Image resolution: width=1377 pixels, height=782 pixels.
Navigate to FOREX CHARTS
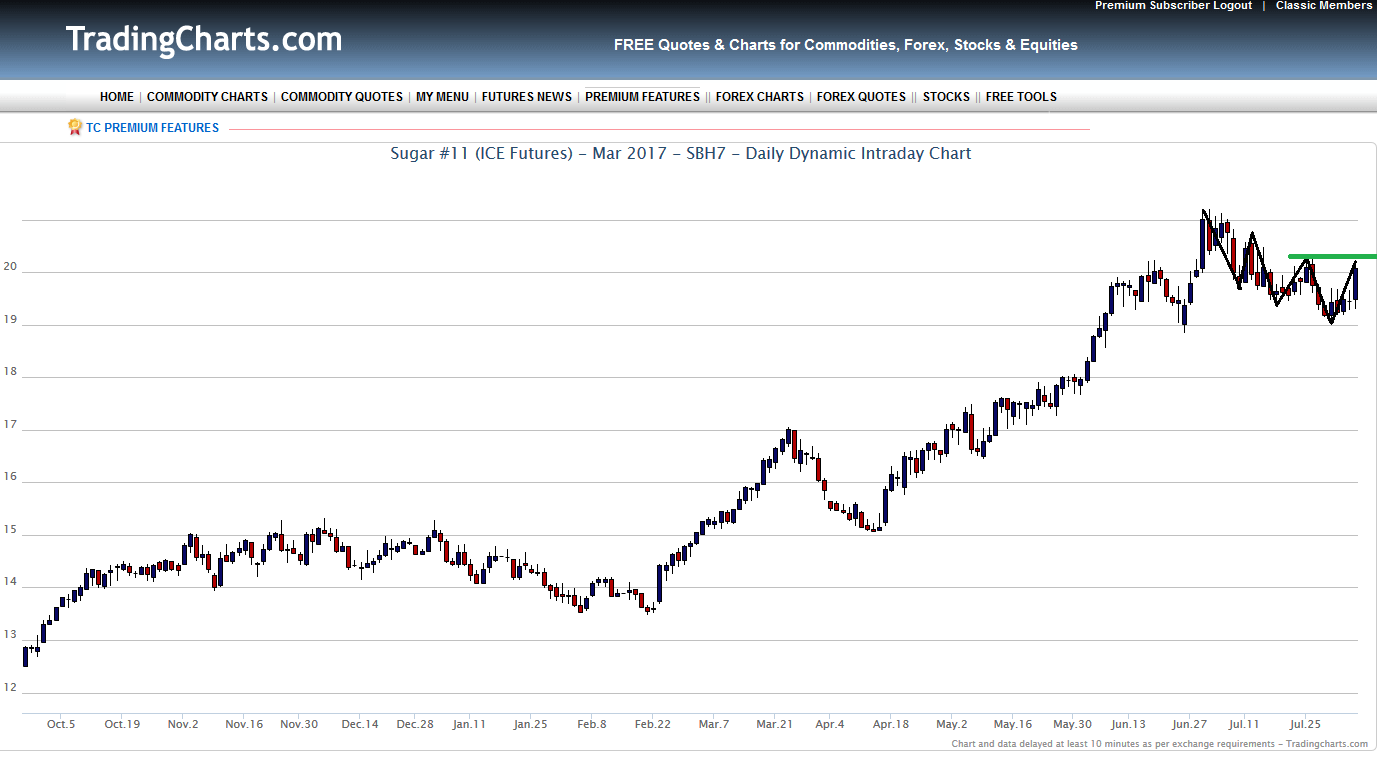click(759, 97)
